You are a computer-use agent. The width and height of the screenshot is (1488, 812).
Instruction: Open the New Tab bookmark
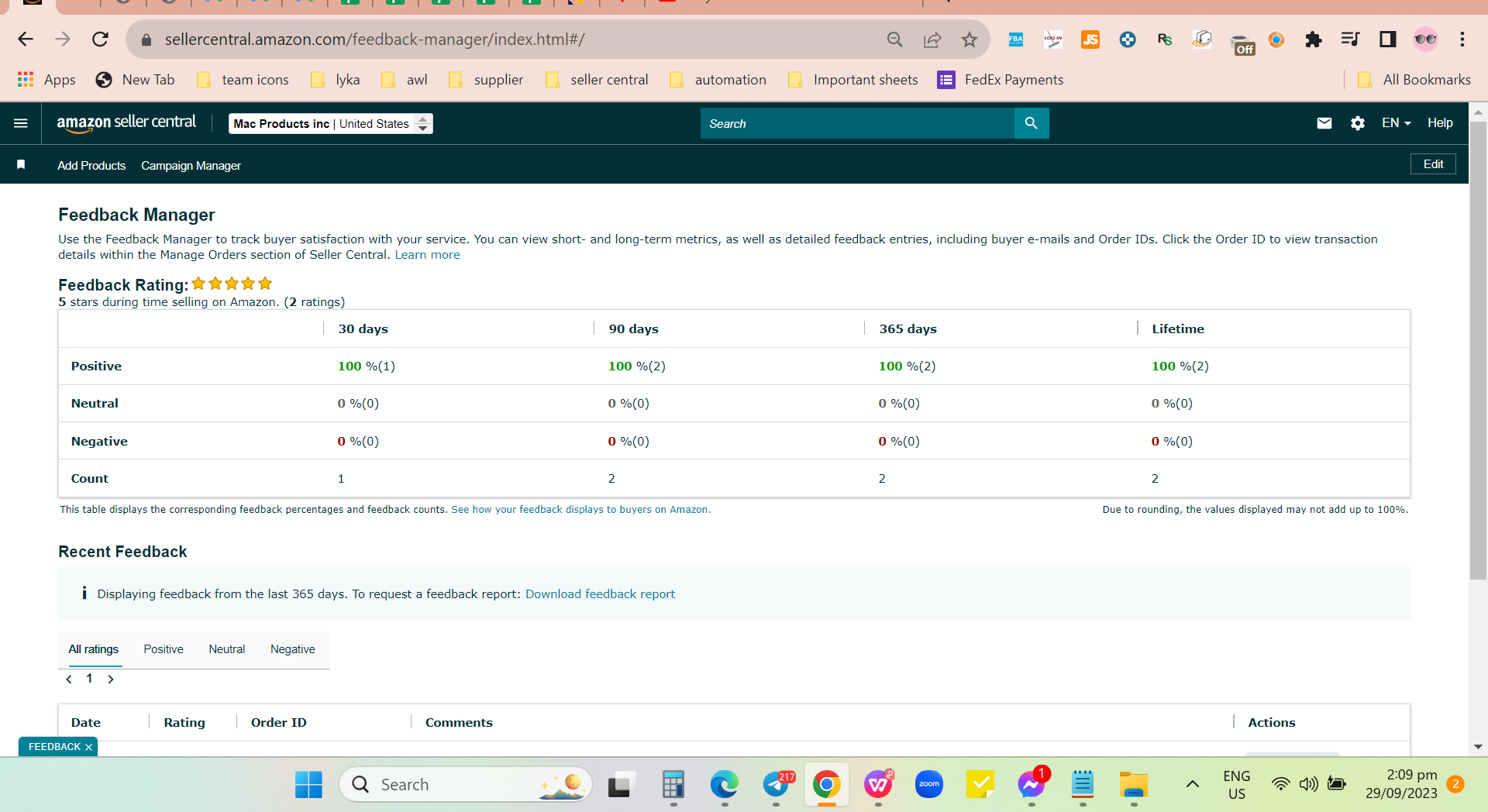(x=135, y=80)
